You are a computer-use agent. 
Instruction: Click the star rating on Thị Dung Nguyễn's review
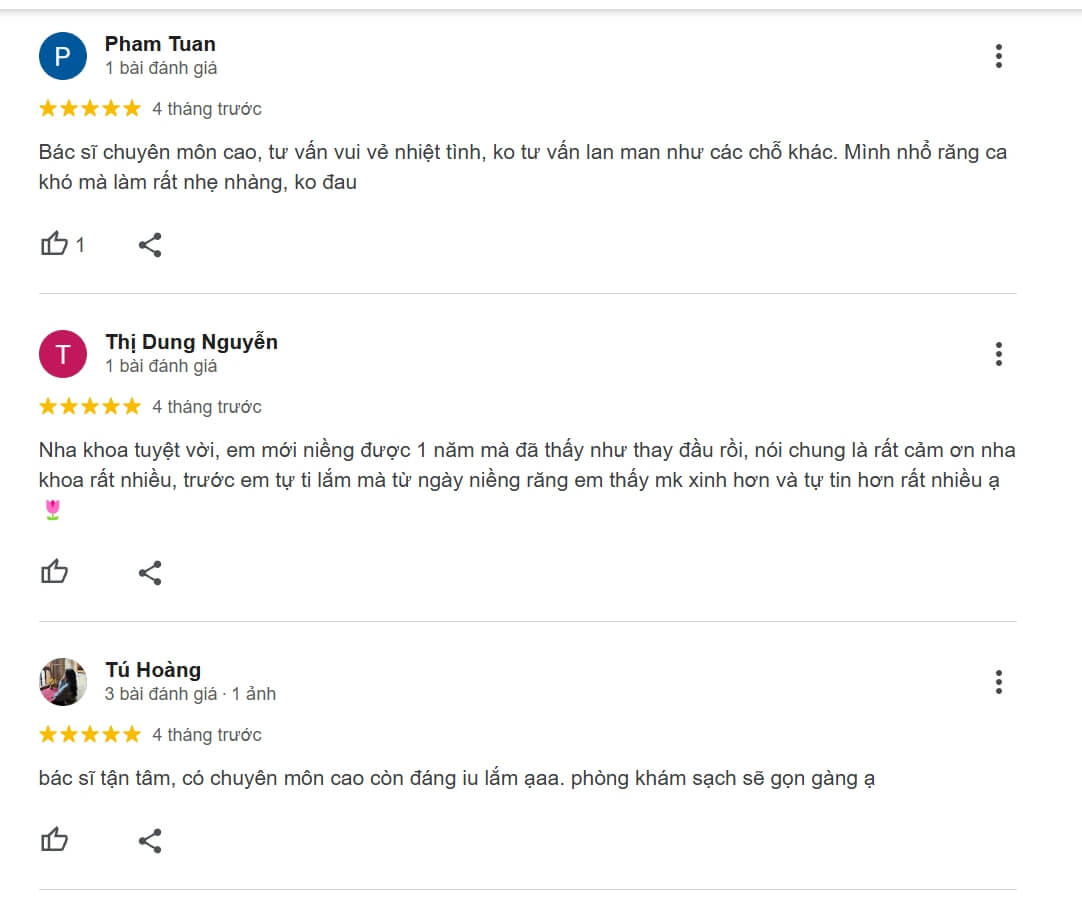click(x=90, y=406)
